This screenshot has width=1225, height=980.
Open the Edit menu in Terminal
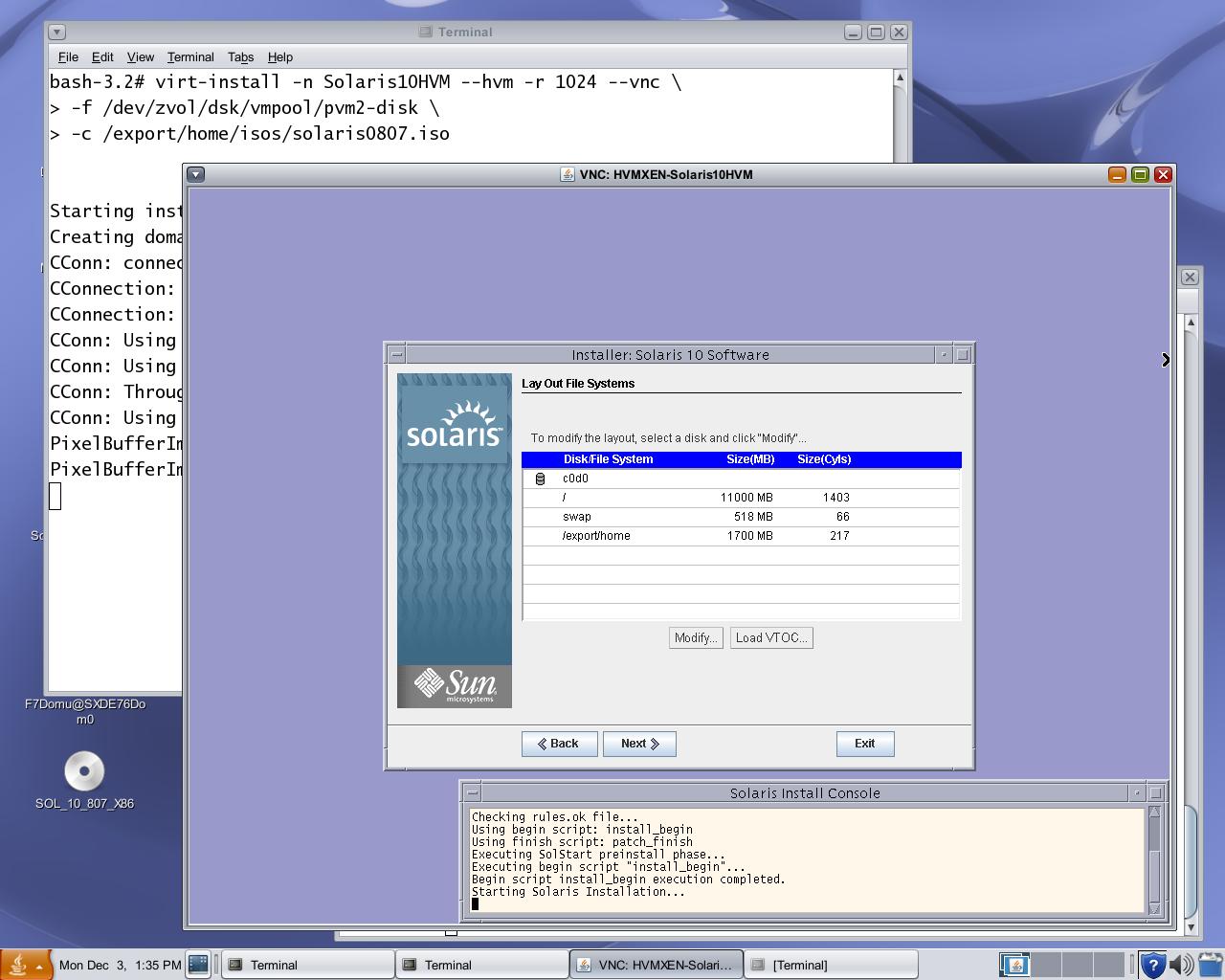click(102, 57)
